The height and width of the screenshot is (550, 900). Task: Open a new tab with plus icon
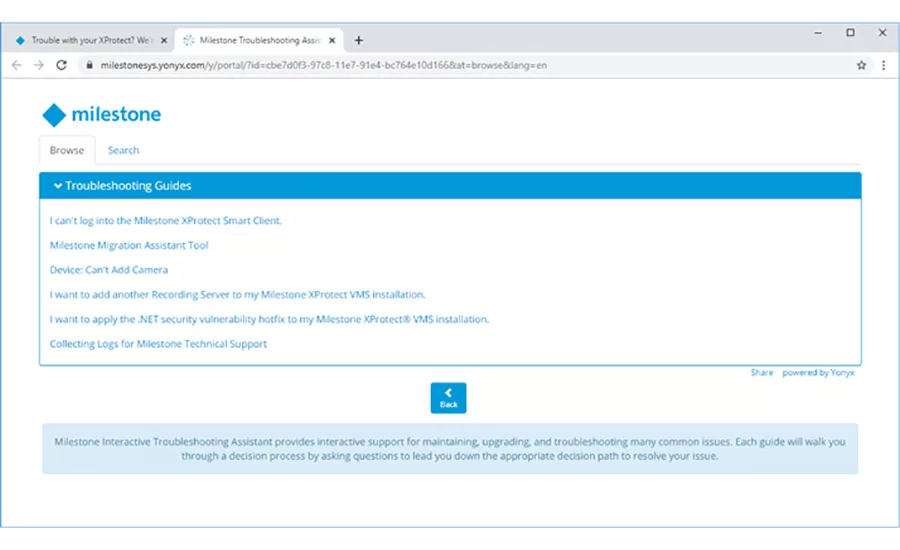pyautogui.click(x=358, y=40)
